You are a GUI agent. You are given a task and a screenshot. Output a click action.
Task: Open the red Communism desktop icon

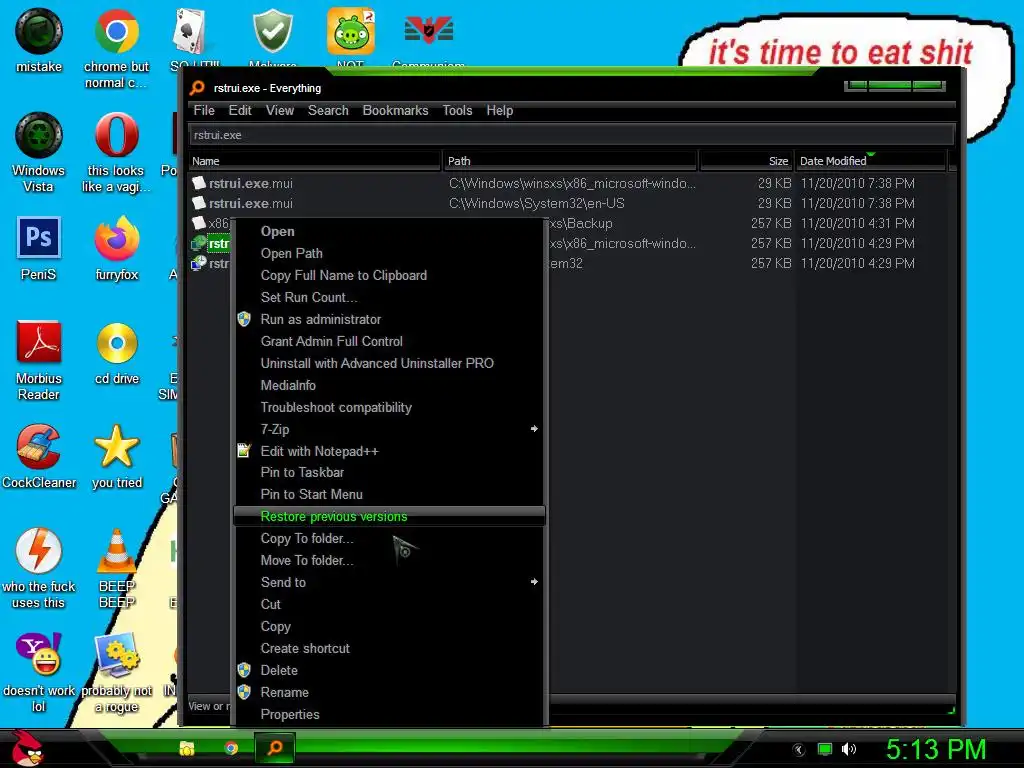428,30
